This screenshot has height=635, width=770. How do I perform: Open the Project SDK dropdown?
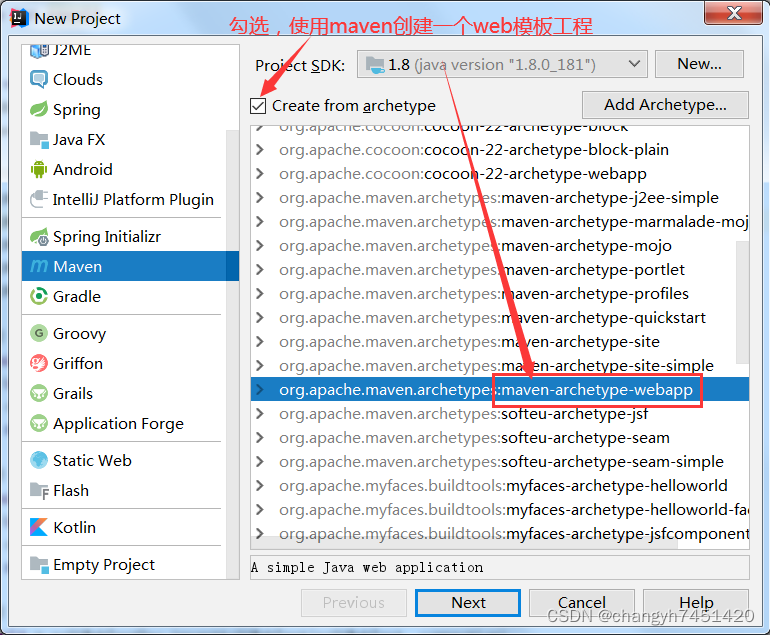[502, 64]
